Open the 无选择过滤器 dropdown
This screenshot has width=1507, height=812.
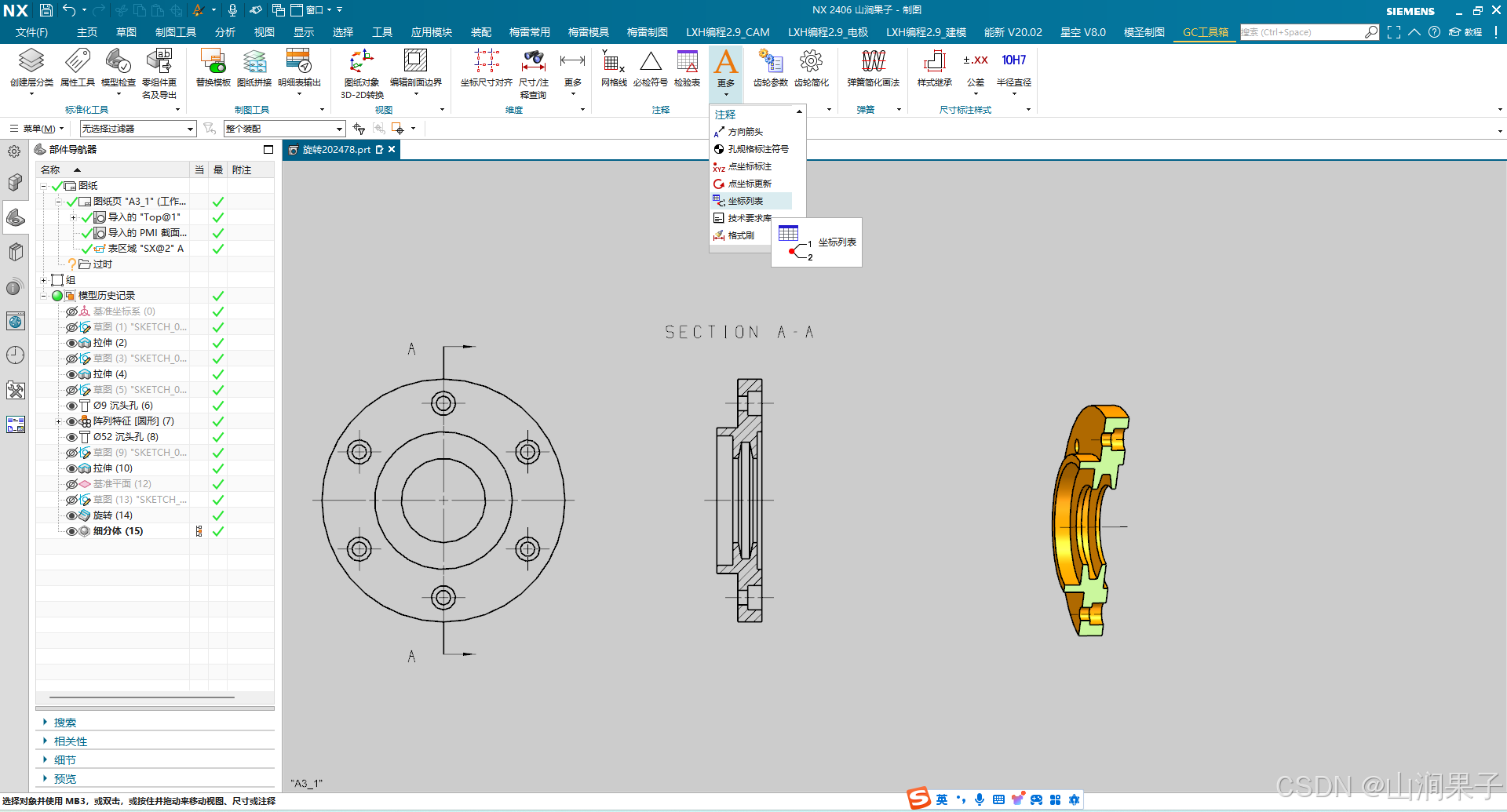[x=137, y=129]
